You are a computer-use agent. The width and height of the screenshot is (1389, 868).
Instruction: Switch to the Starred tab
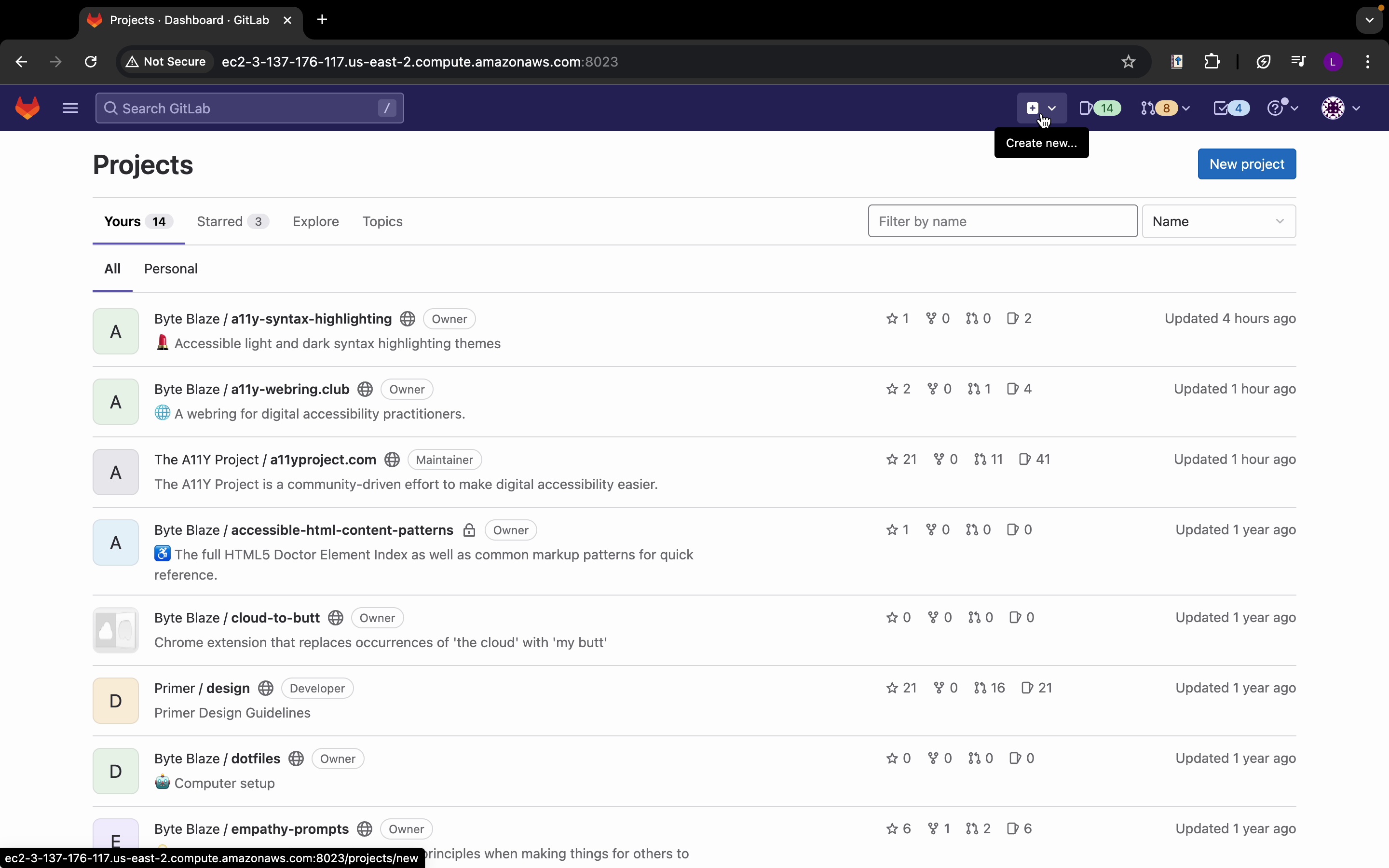point(232,222)
